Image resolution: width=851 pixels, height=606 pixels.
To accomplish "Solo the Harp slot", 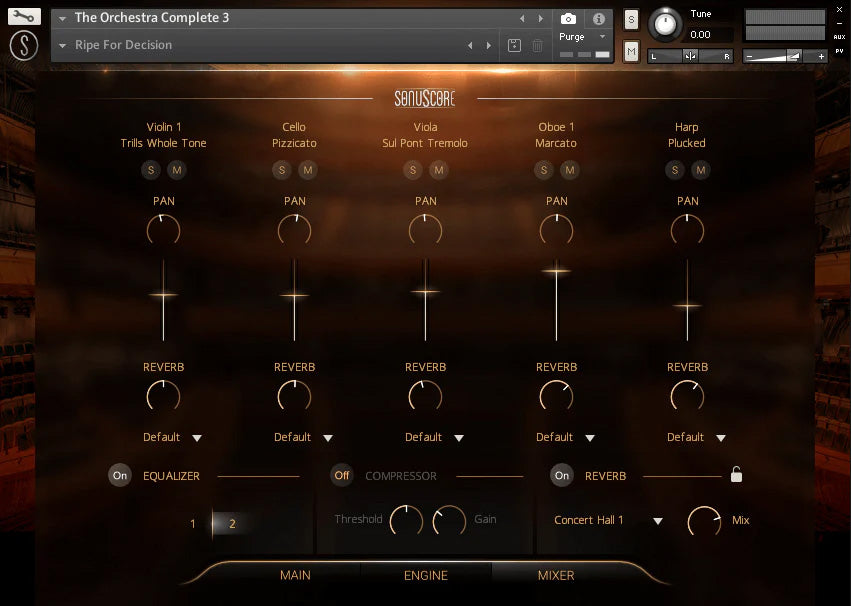I will pos(675,170).
